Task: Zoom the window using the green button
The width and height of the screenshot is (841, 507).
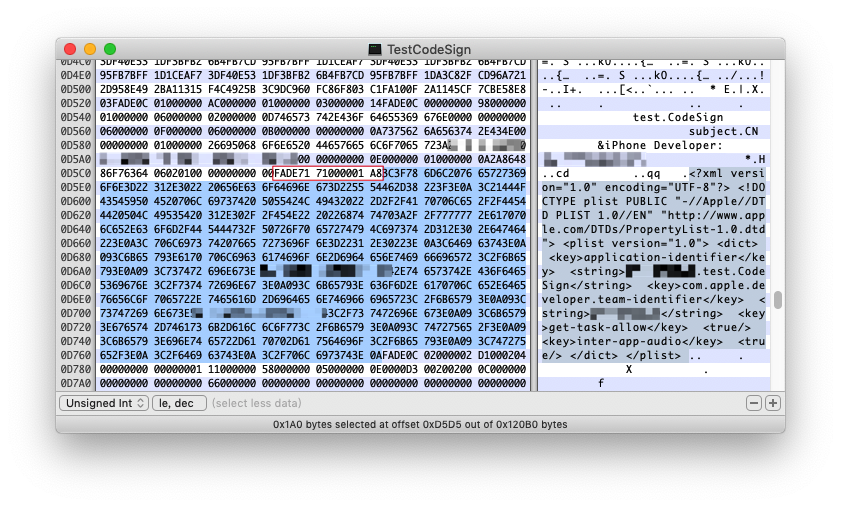Action: [x=110, y=49]
